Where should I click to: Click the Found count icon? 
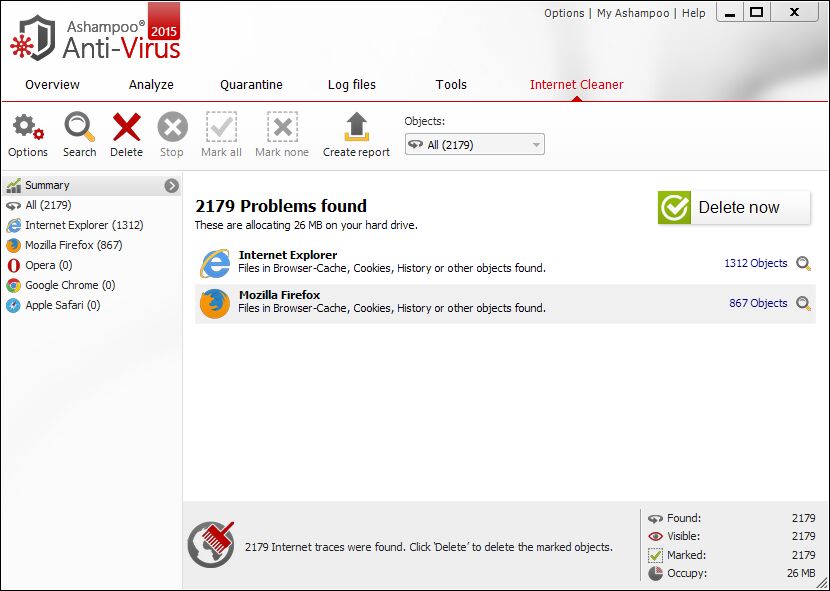655,518
